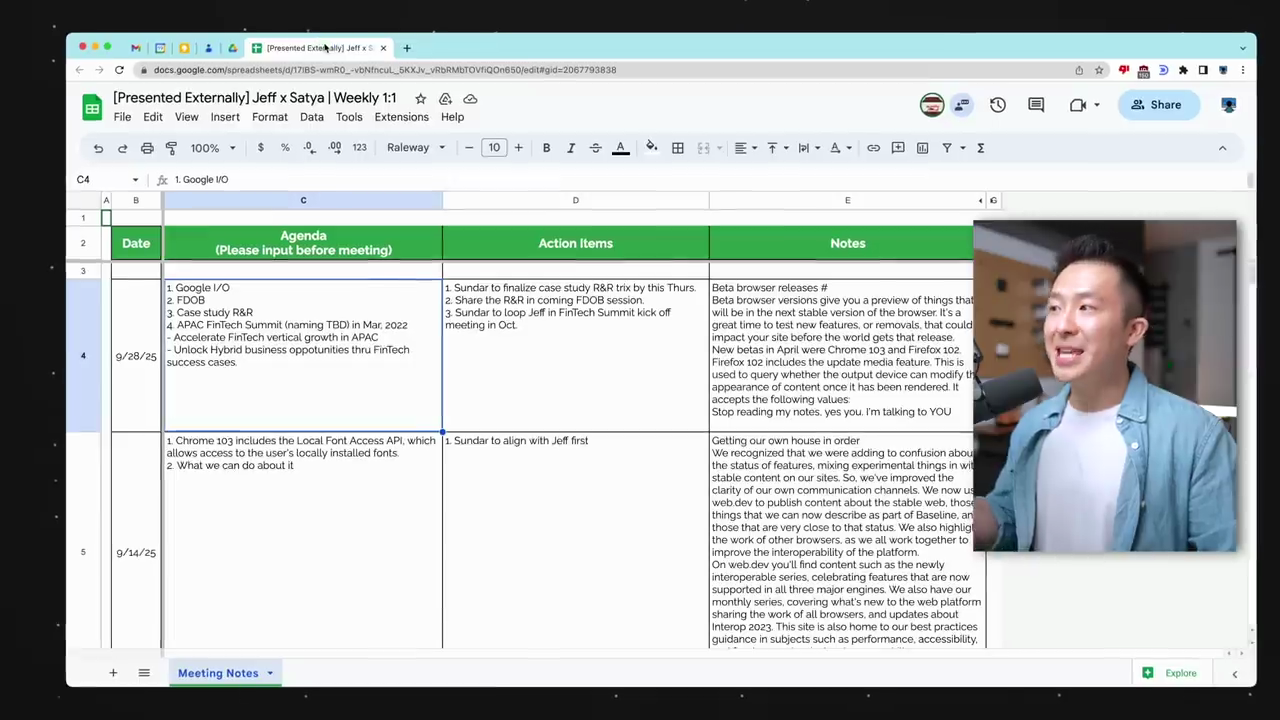This screenshot has height=720, width=1280.
Task: Insert a chart from the toolbar
Action: coord(922,148)
